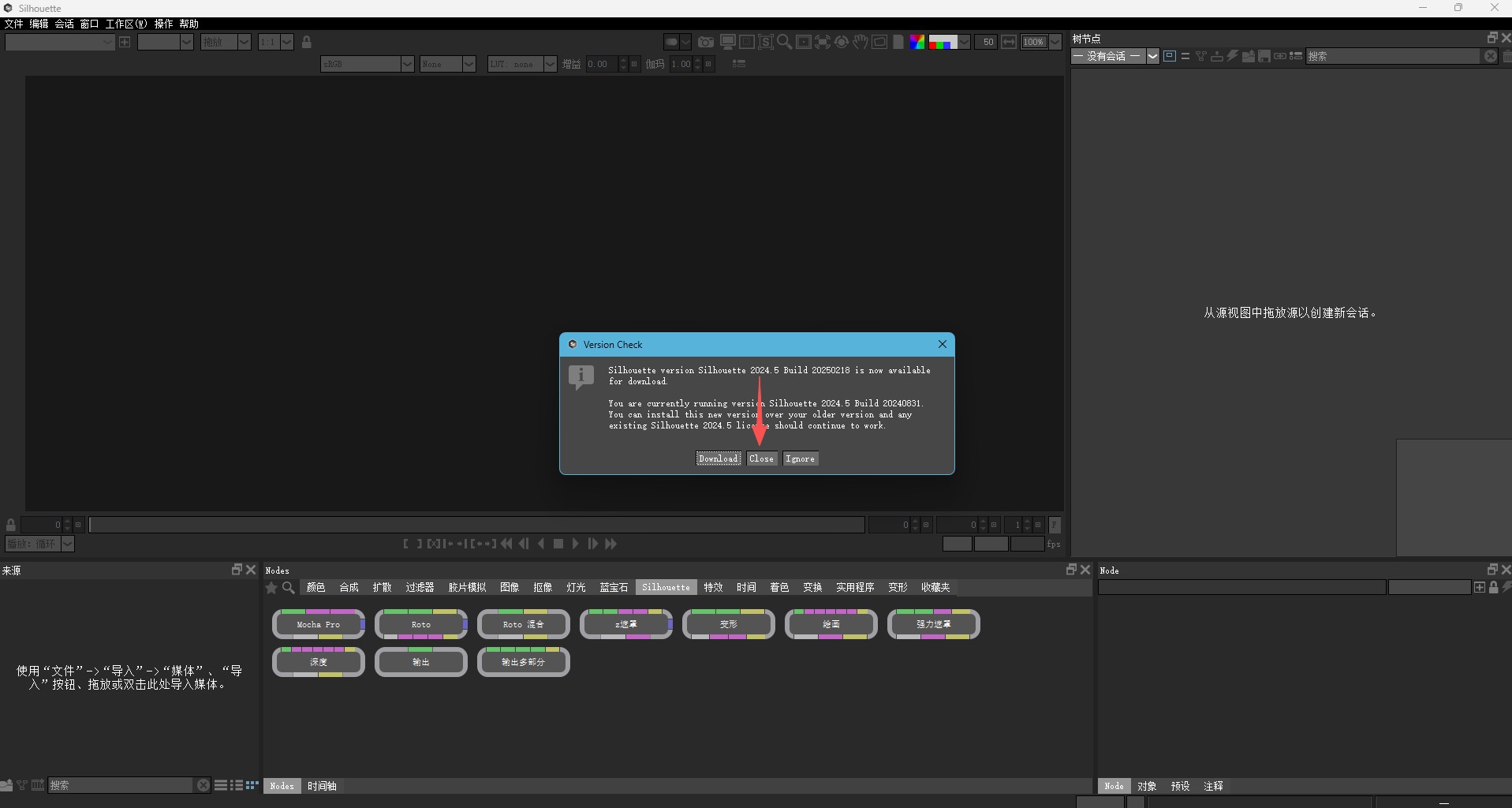Click the rainbow color wheel icon
The width and height of the screenshot is (1512, 808).
point(917,42)
